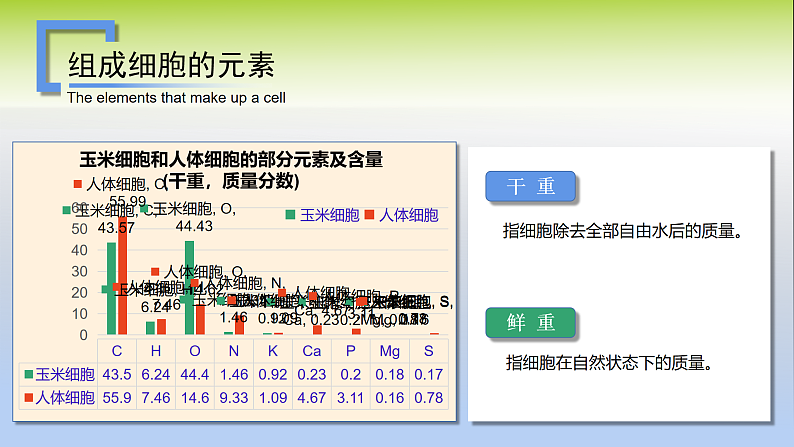The height and width of the screenshot is (447, 794).
Task: Select the table cell value 0.23
Action: click(312, 375)
